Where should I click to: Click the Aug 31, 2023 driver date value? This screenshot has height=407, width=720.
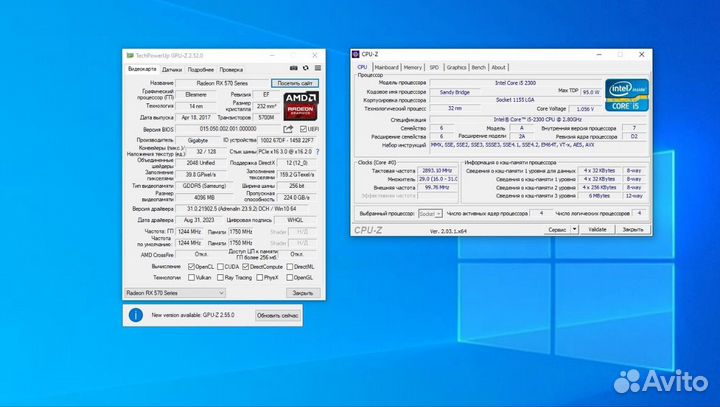199,220
